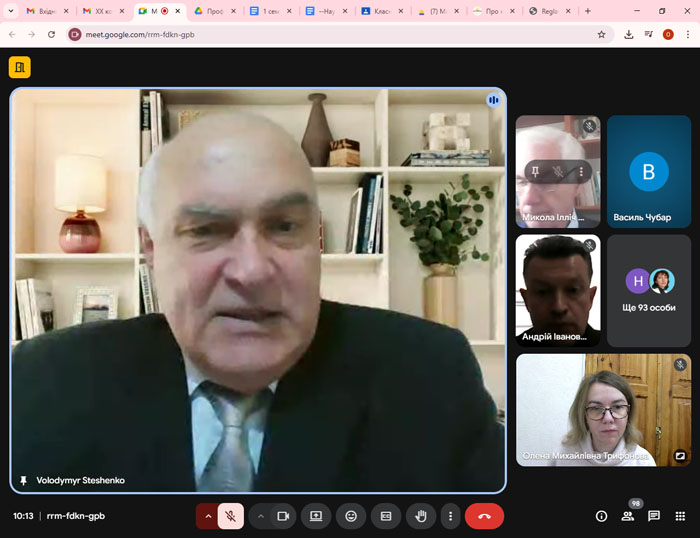Start presenting your screen

316,516
